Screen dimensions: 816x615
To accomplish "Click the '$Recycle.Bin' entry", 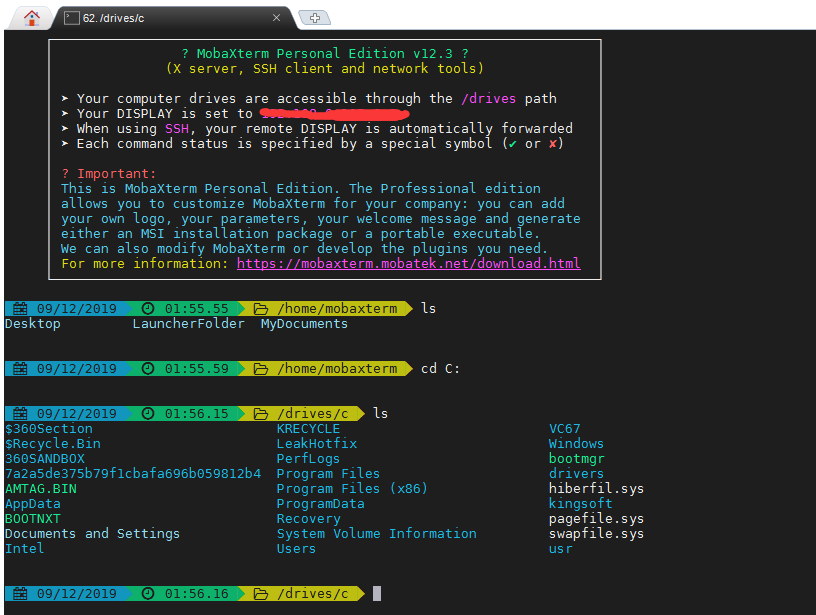I will [x=53, y=444].
